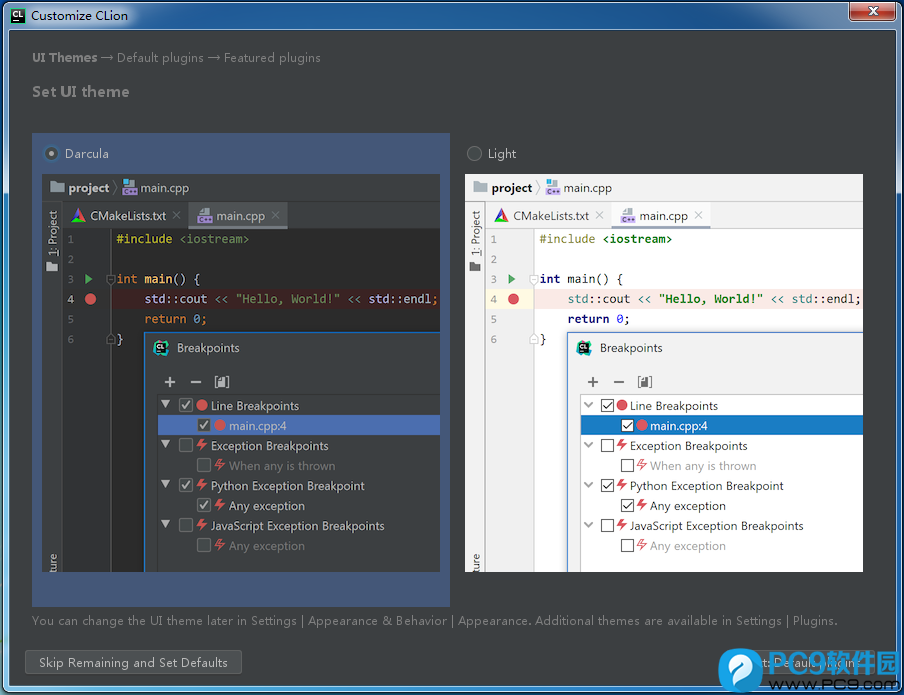Collapse Python Exception Breakpoint node in Darcula preview

(x=166, y=484)
